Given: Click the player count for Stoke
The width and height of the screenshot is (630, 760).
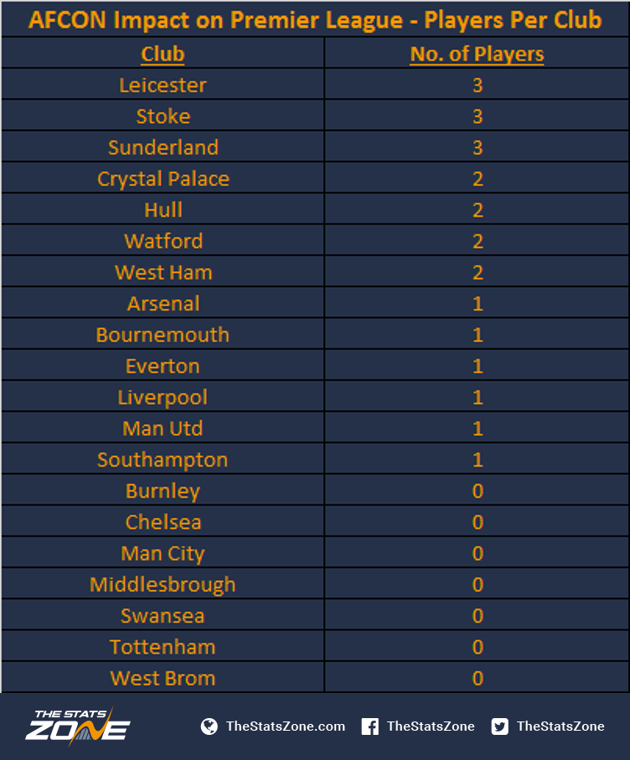Looking at the screenshot, I should 478,116.
